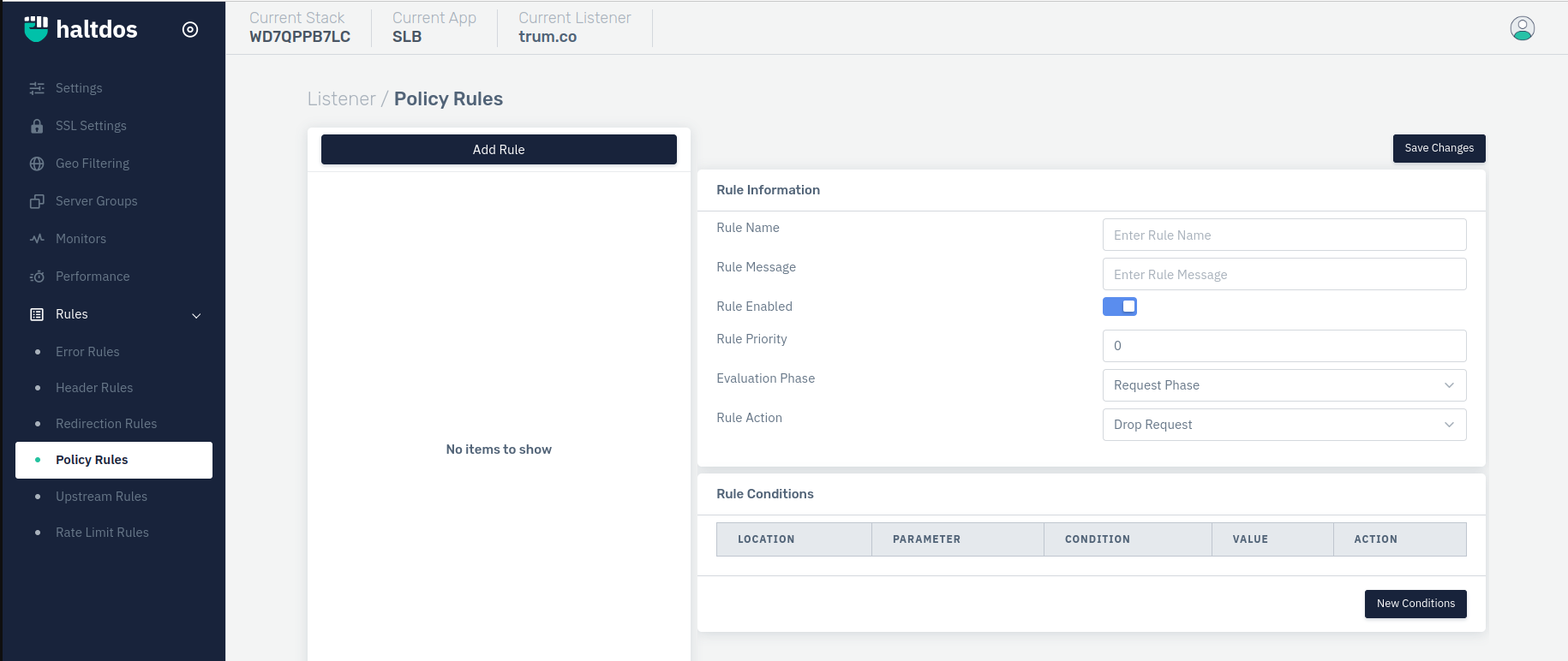The width and height of the screenshot is (1568, 661).
Task: Click the LOCATION column header
Action: pos(794,539)
